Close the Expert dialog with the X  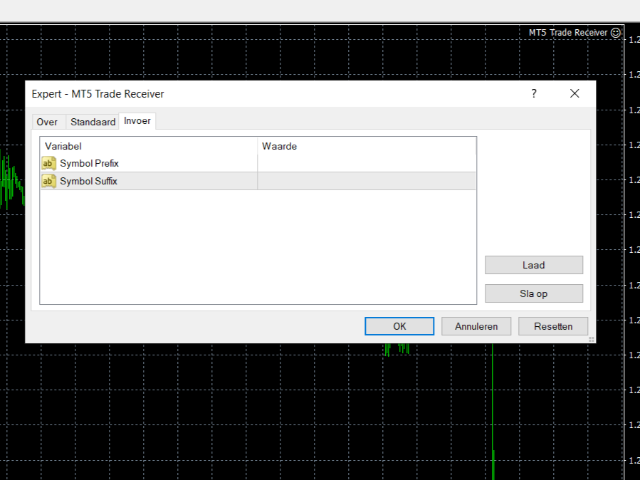click(574, 94)
